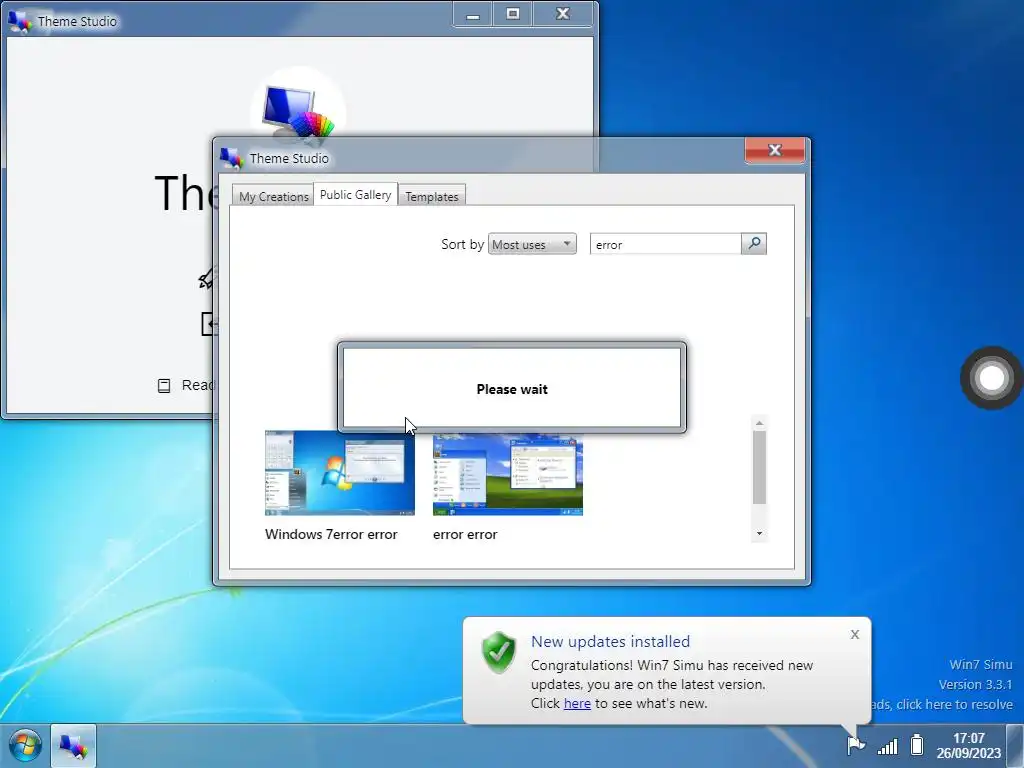Click the battery tray icon

(918, 744)
